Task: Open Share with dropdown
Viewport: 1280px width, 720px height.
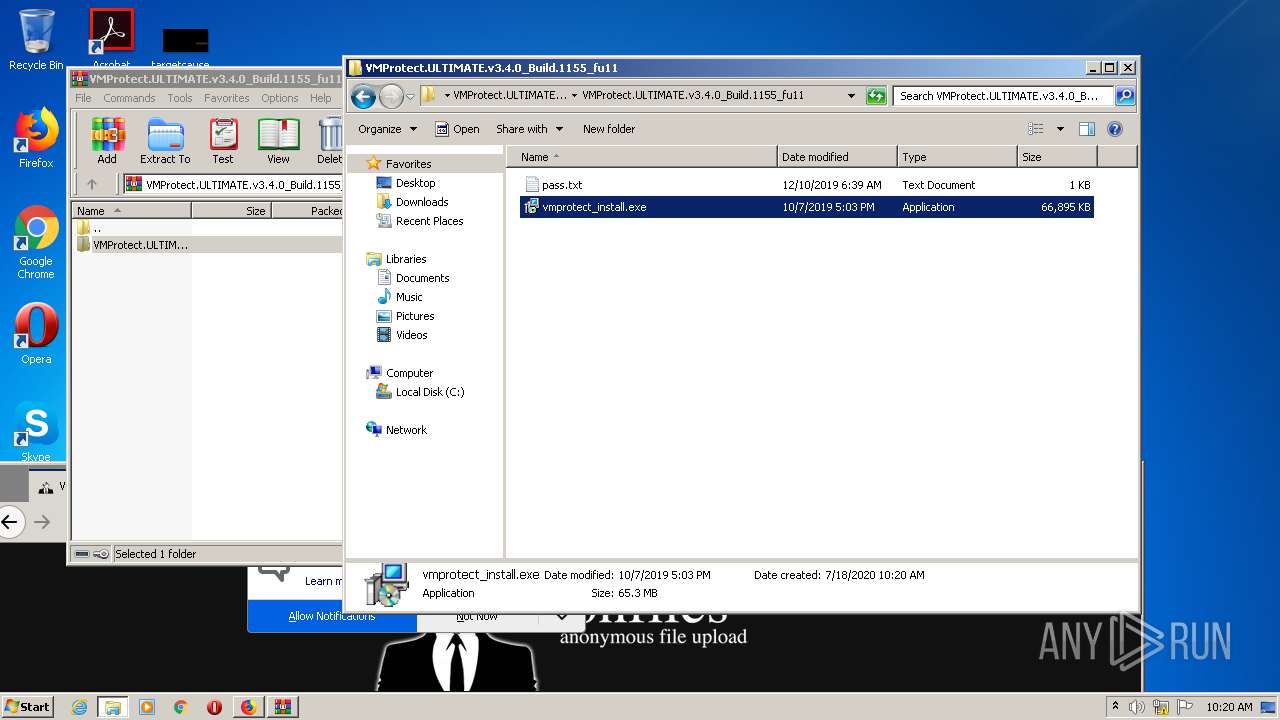Action: coord(529,129)
